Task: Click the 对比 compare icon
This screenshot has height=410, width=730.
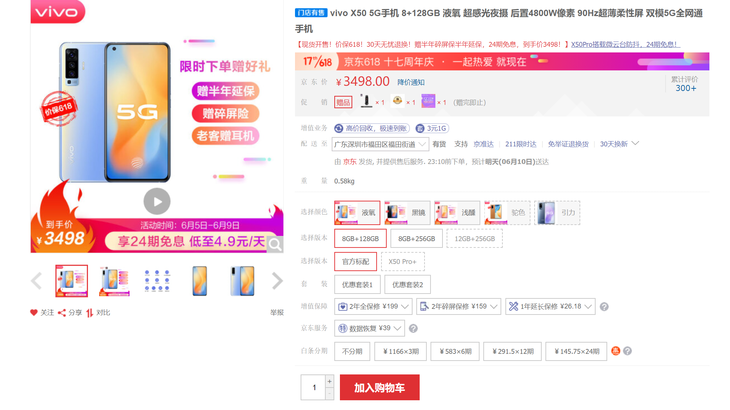Action: click(x=89, y=313)
